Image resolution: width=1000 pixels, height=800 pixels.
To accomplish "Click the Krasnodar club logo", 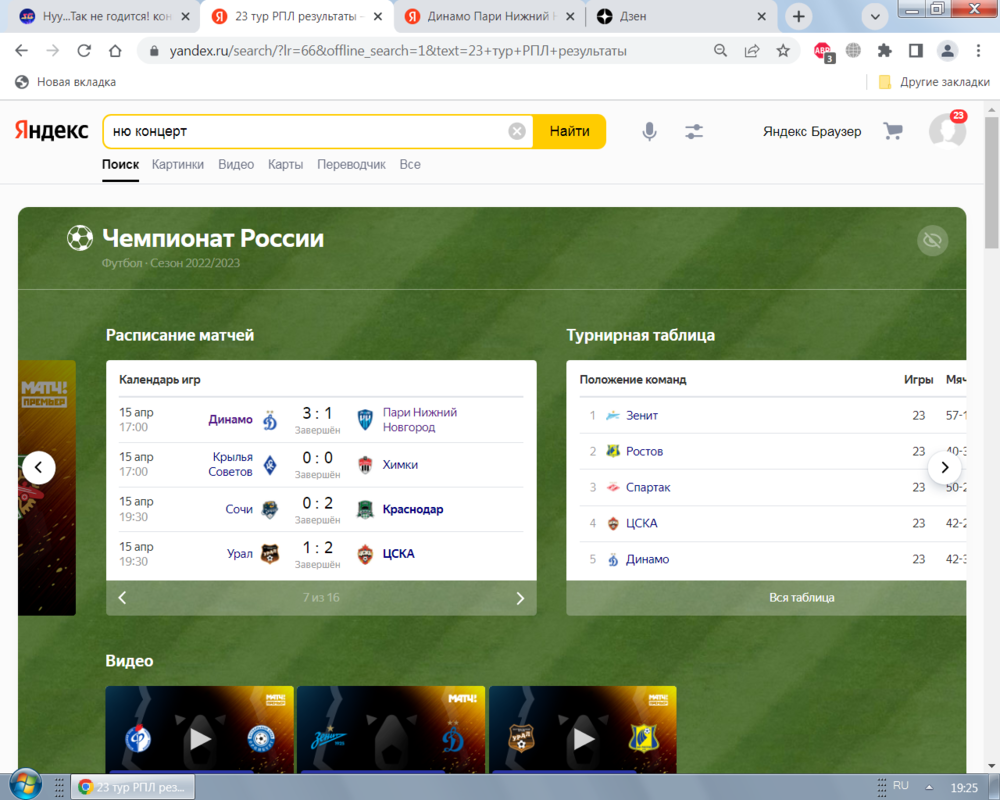I will pyautogui.click(x=365, y=509).
